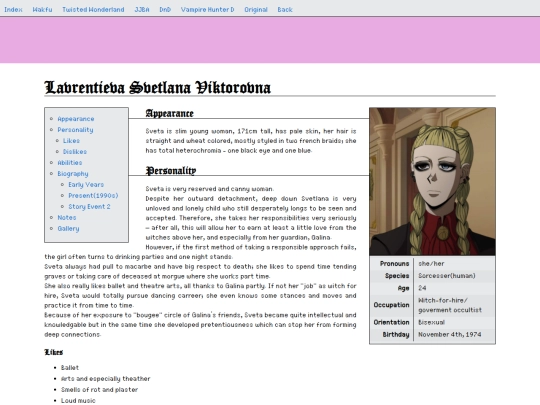The width and height of the screenshot is (540, 405).
Task: Click the Arts and especially theather item
Action: [x=105, y=379]
